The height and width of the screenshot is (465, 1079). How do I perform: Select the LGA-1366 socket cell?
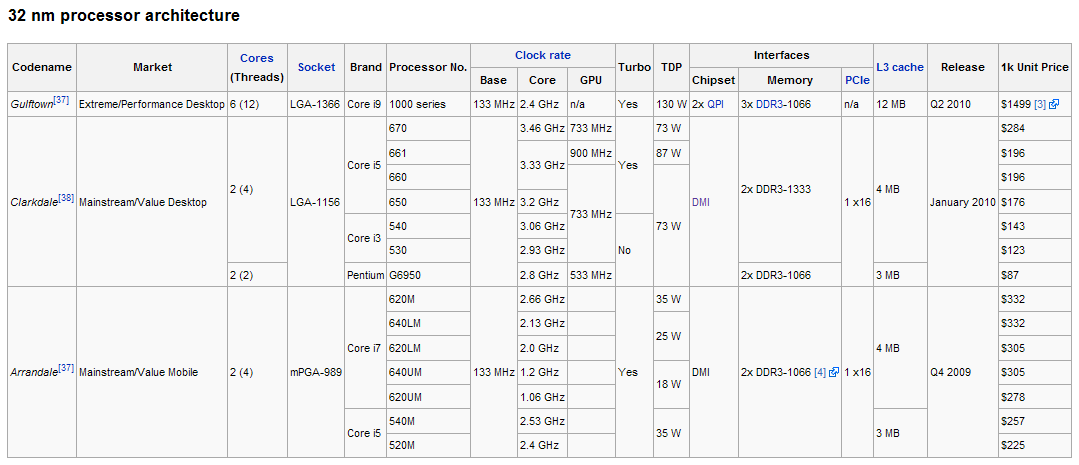point(317,104)
